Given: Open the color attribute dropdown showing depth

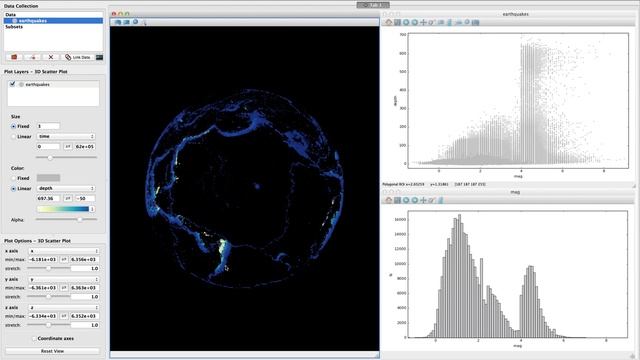Looking at the screenshot, I should tap(66, 188).
